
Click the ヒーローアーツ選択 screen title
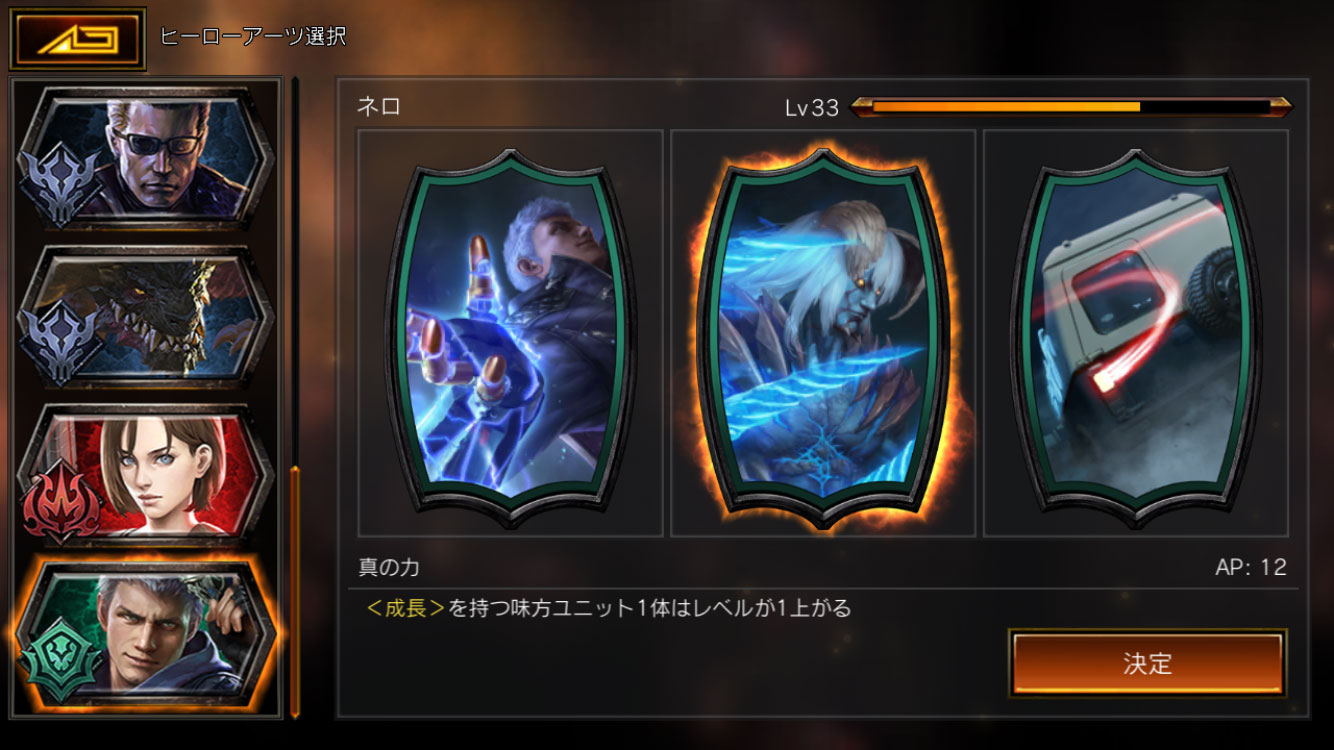pos(253,37)
